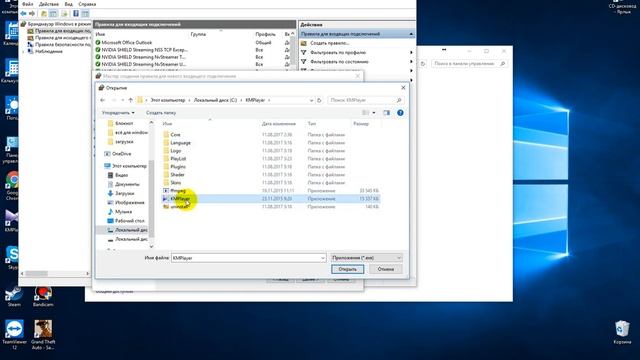640x360 pixels.
Task: Select Изображения in the navigation pane
Action: pyautogui.click(x=129, y=202)
